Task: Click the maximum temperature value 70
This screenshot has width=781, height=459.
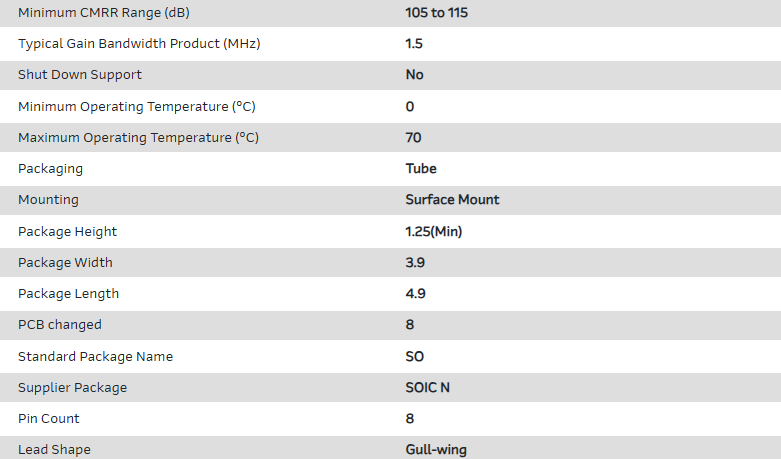Action: click(x=414, y=137)
